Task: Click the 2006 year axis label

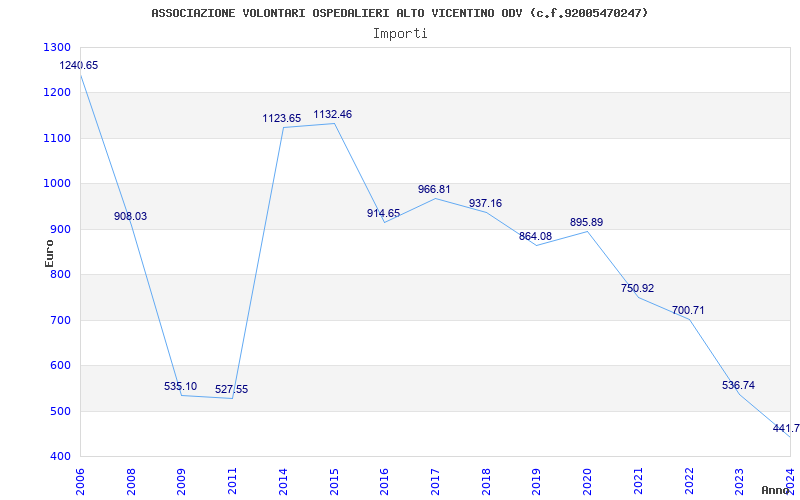Action: (80, 482)
